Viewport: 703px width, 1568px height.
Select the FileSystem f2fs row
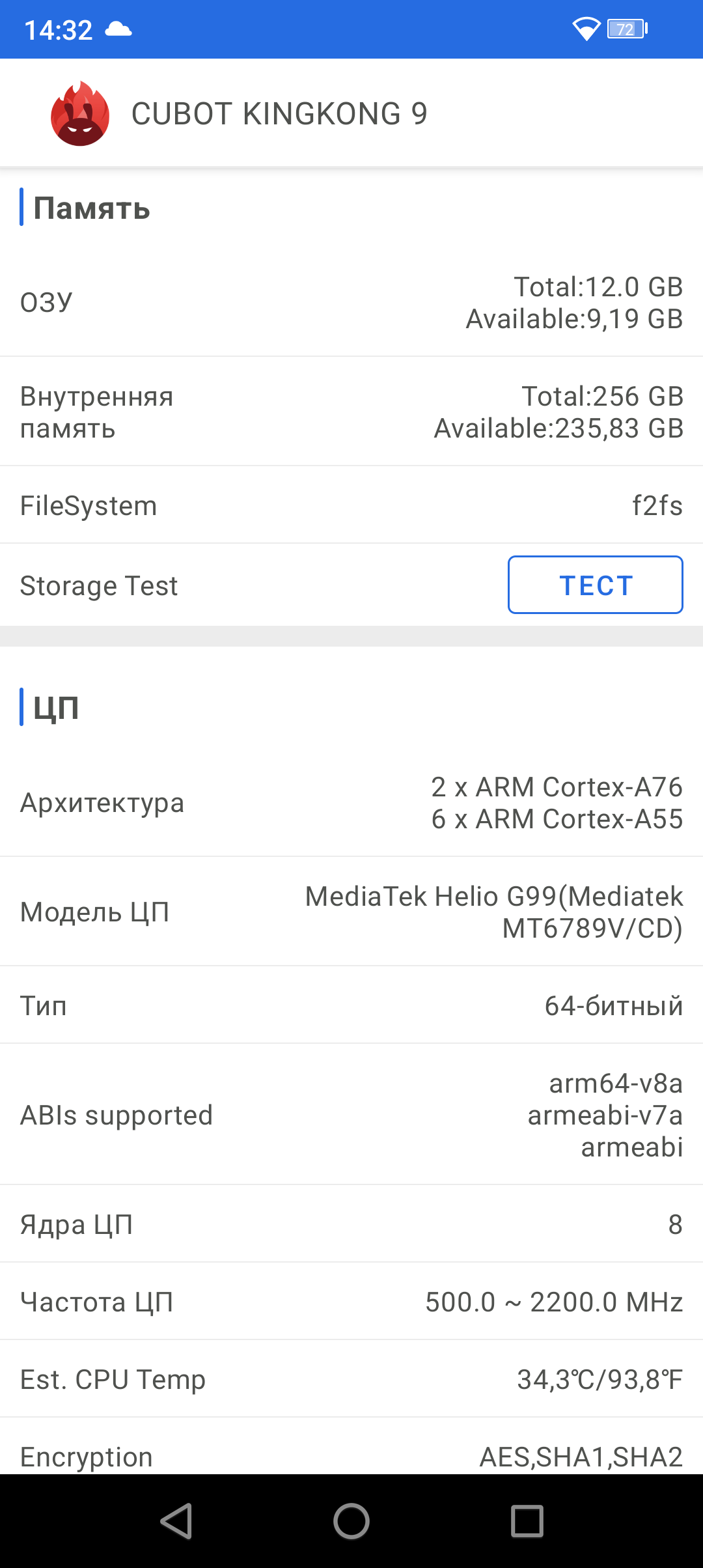coord(351,506)
